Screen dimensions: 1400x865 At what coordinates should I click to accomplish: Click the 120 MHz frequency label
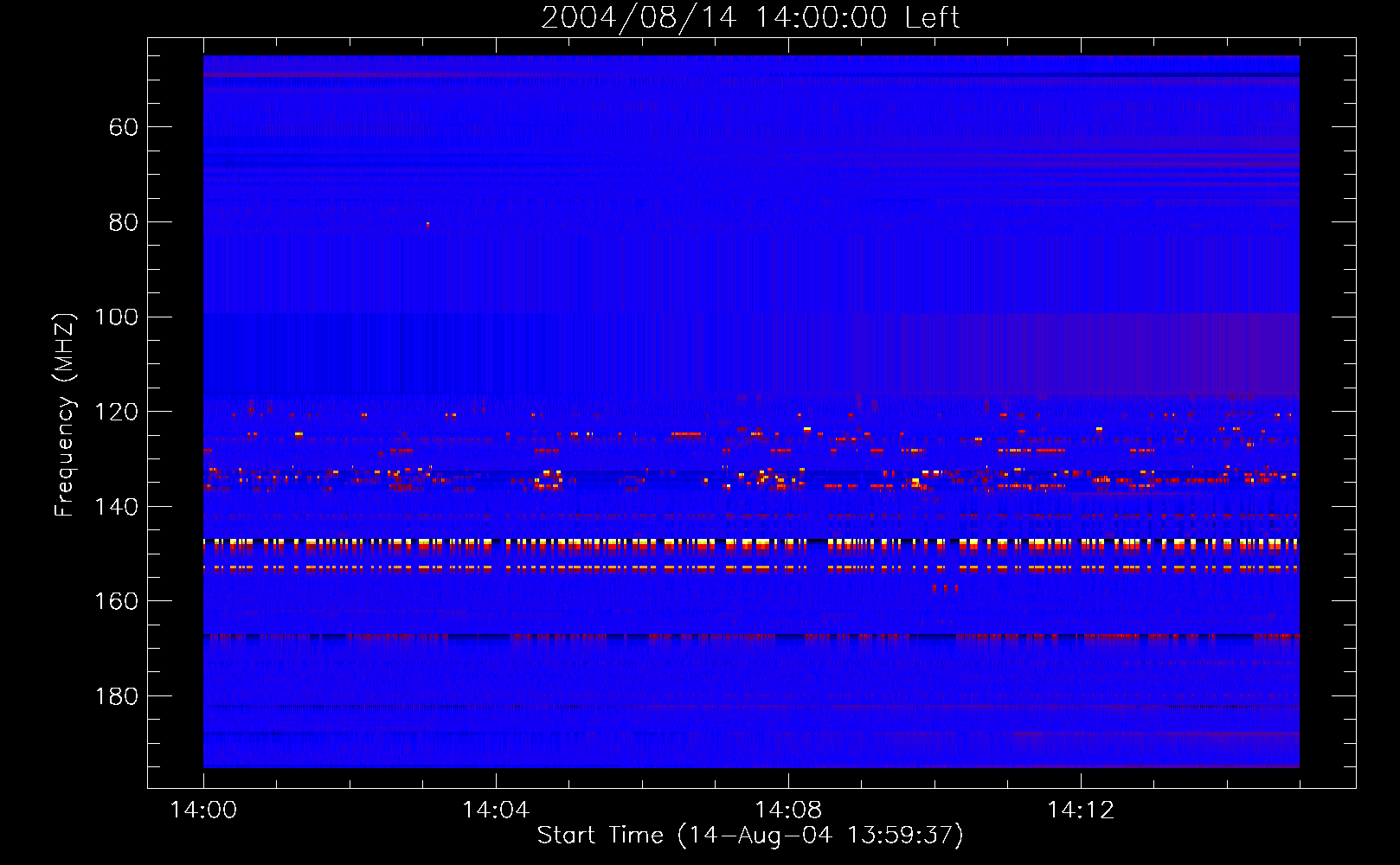pos(117,412)
